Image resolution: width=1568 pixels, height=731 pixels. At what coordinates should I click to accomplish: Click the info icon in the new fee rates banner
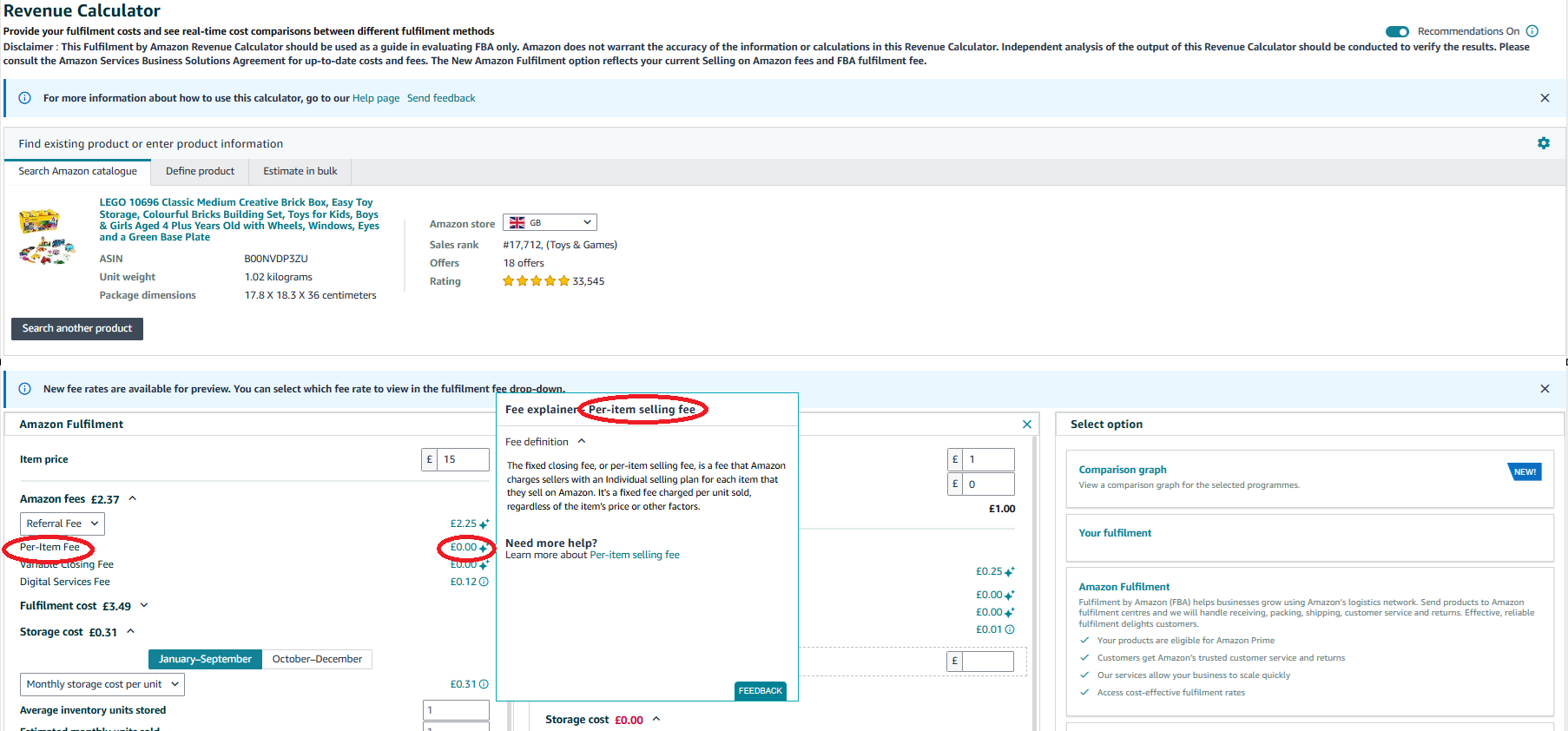tap(25, 389)
